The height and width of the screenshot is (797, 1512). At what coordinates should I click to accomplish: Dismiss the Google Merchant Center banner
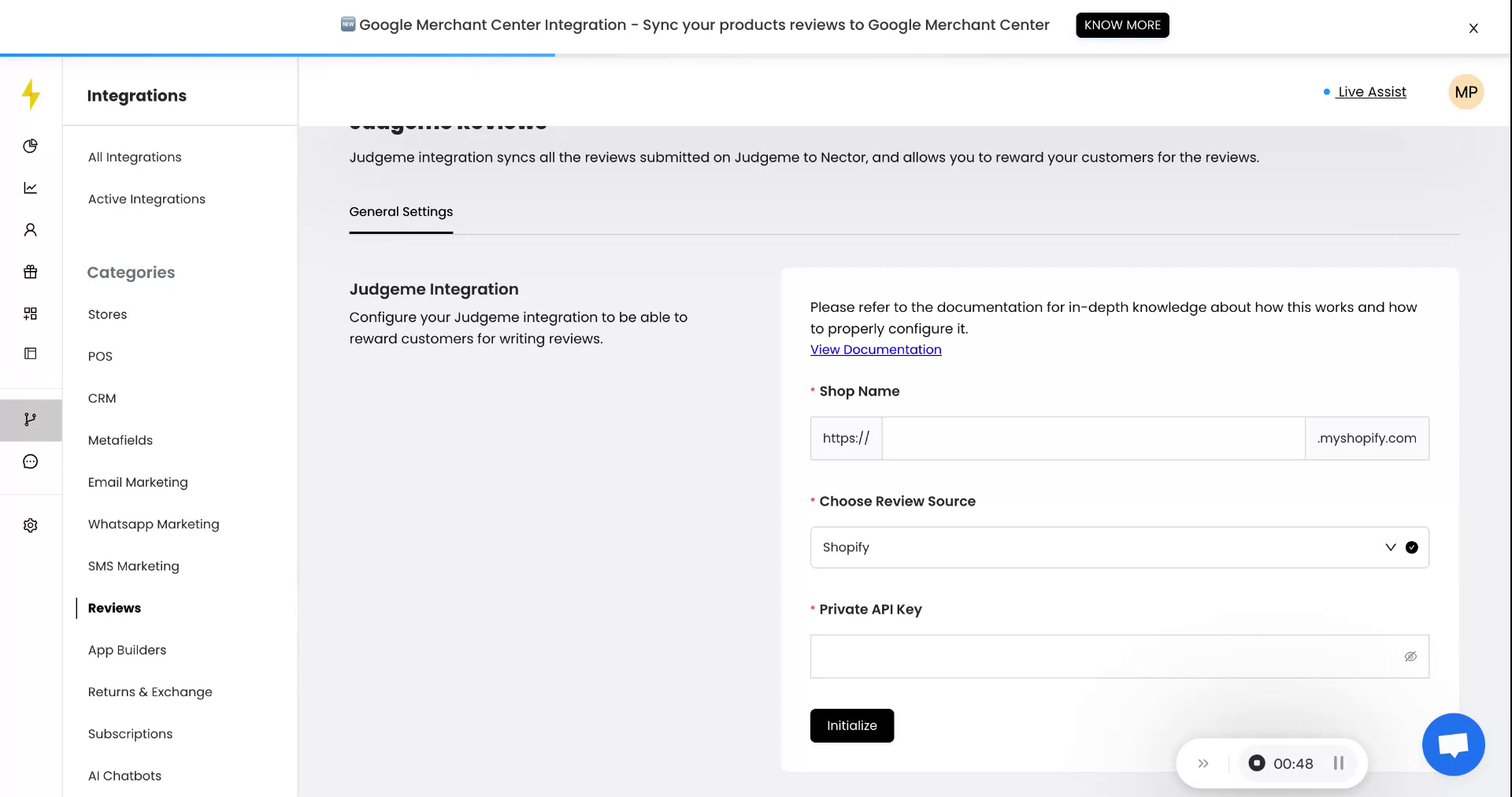pos(1473,28)
